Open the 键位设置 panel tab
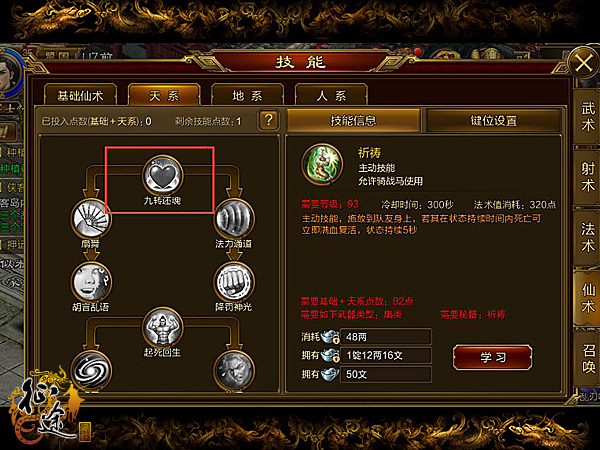 coord(494,120)
